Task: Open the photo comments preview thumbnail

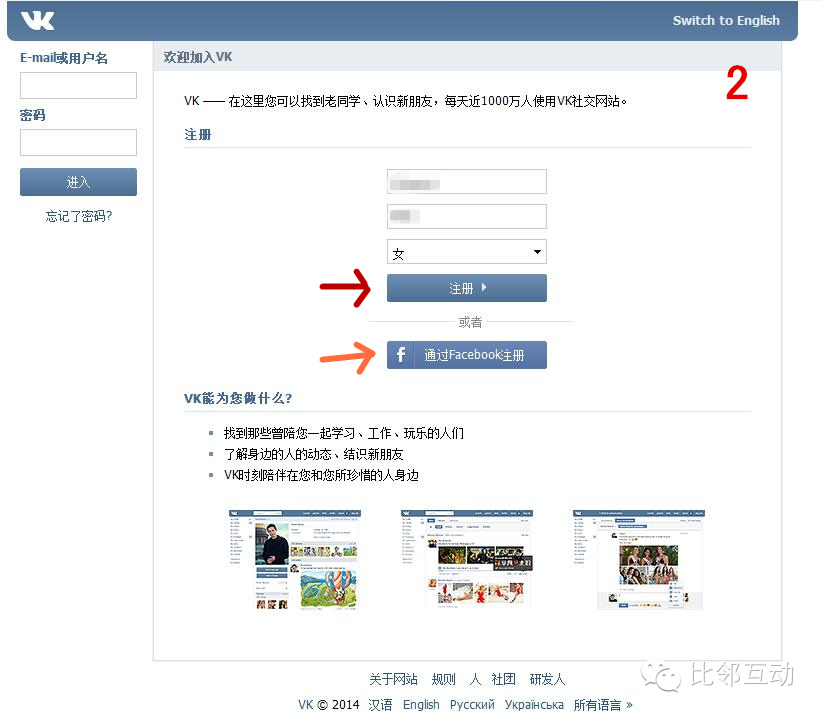Action: 638,560
